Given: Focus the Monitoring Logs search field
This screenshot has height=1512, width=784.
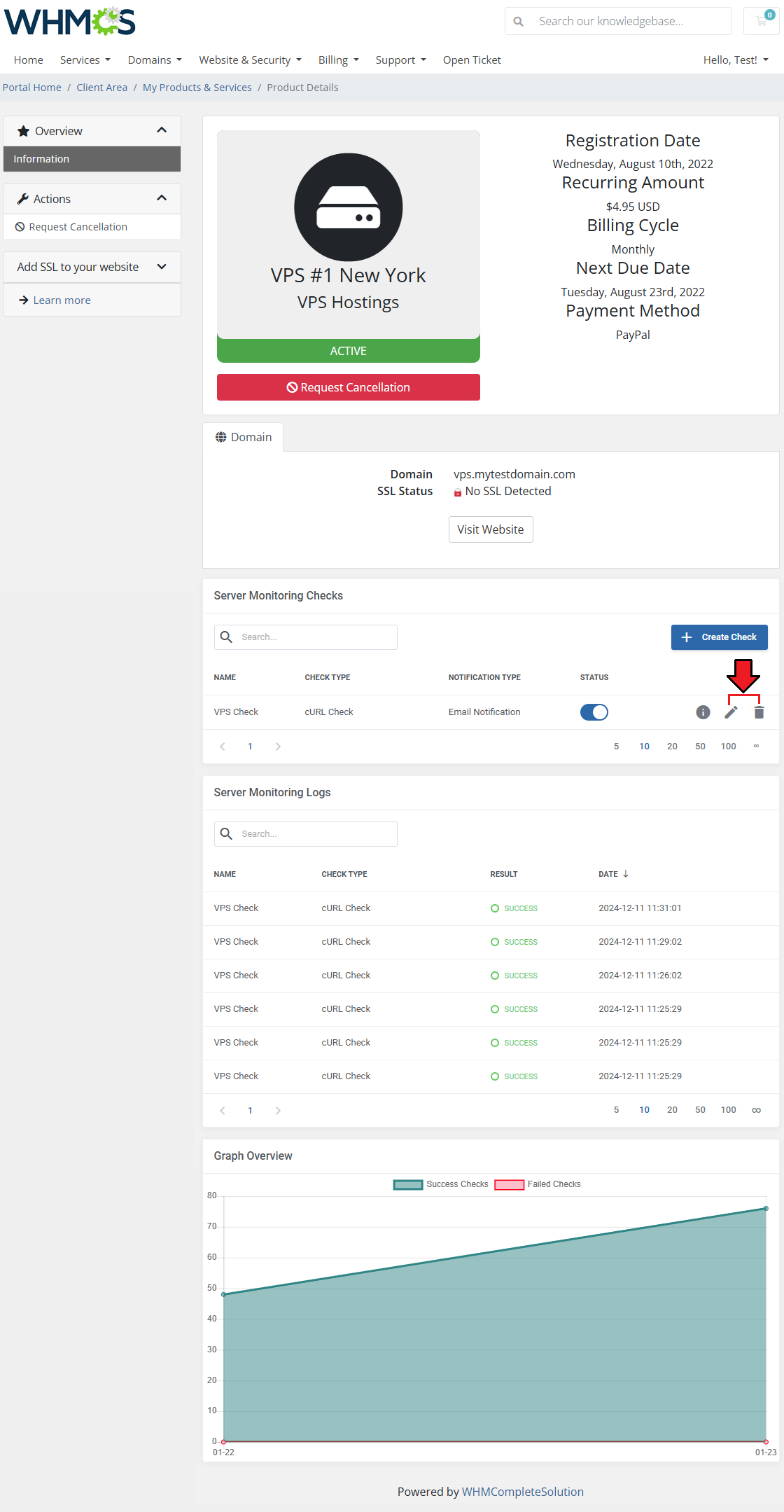Looking at the screenshot, I should (x=306, y=834).
